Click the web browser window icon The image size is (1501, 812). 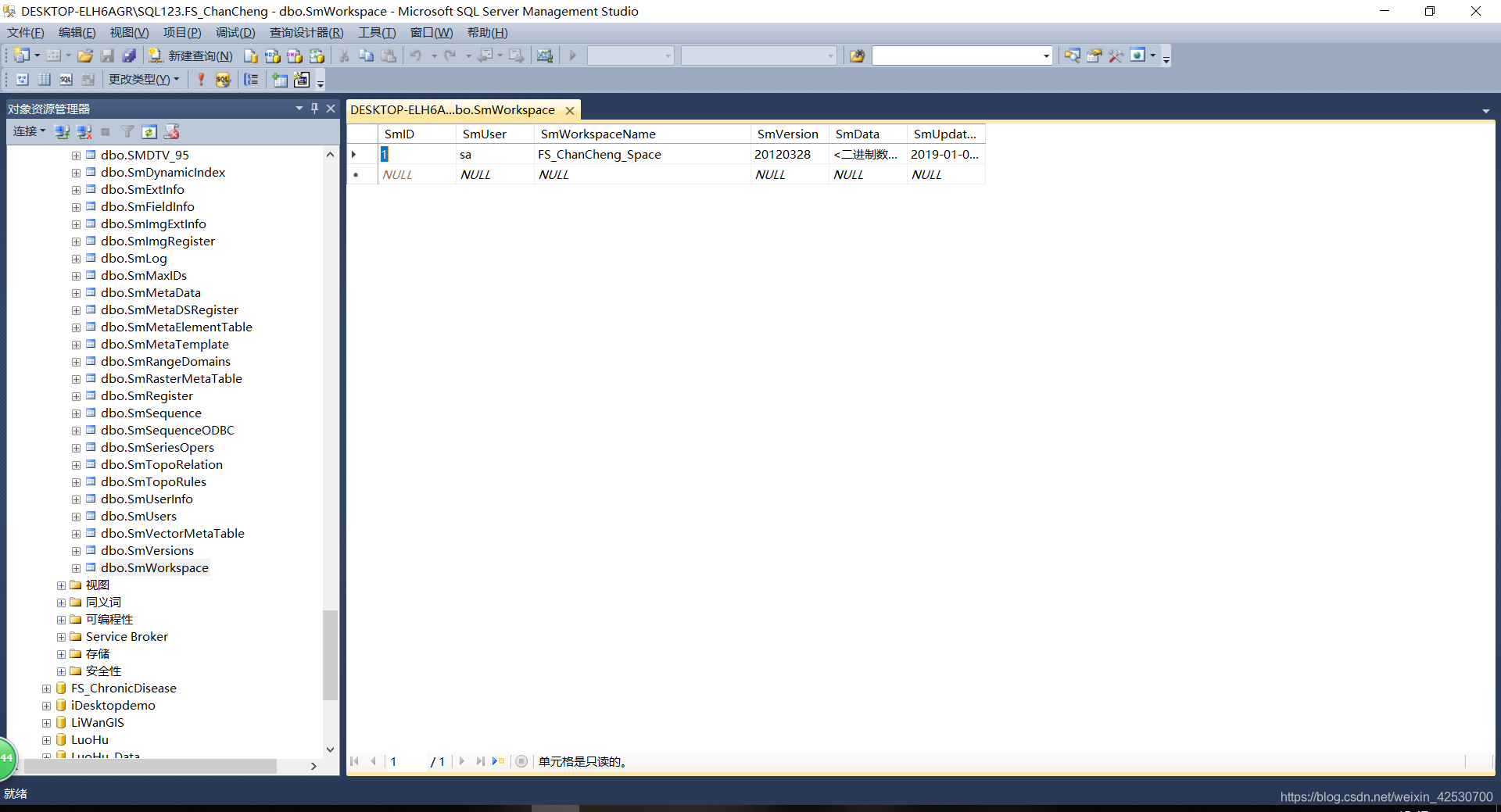click(1138, 55)
